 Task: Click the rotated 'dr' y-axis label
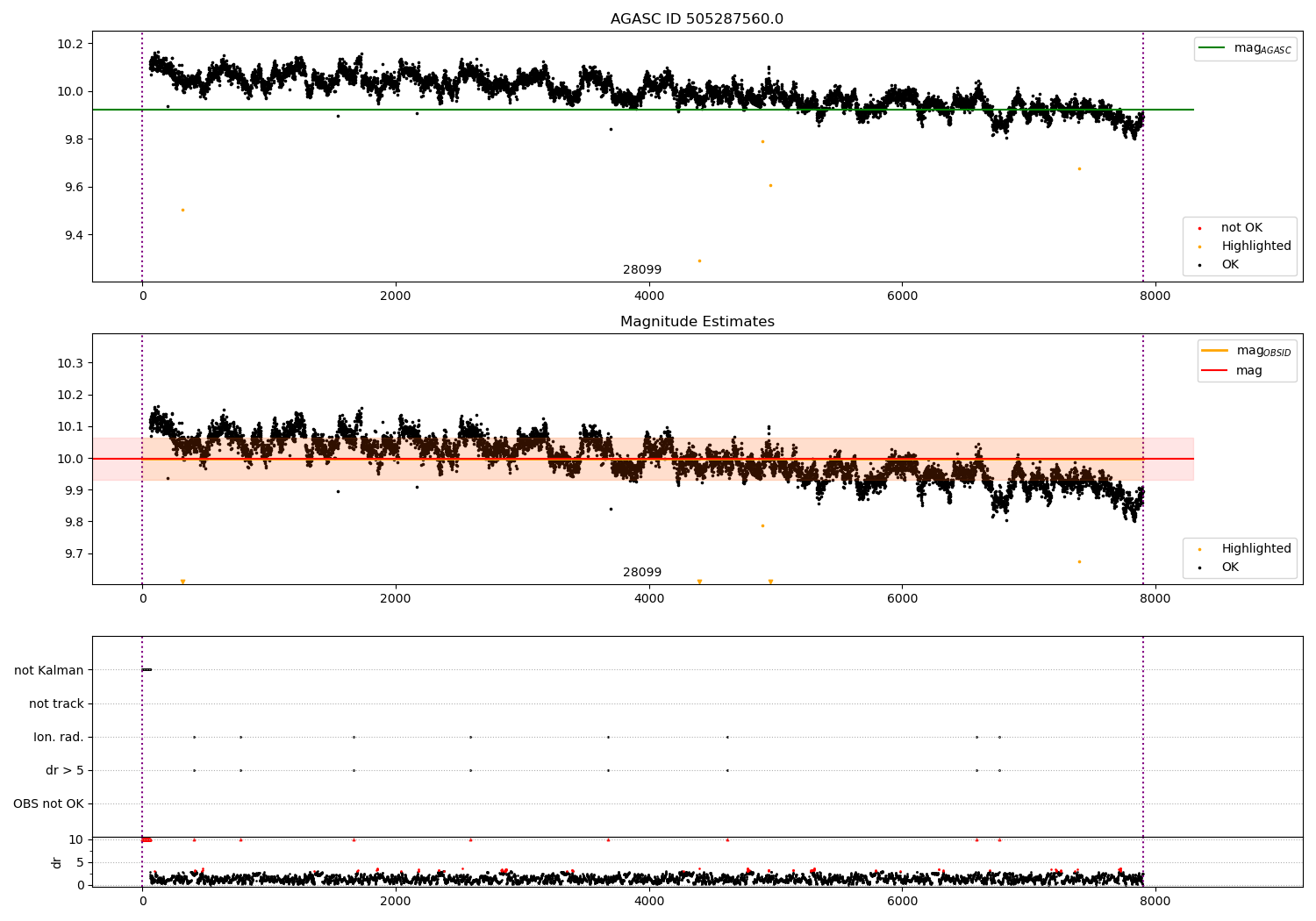coord(57,862)
